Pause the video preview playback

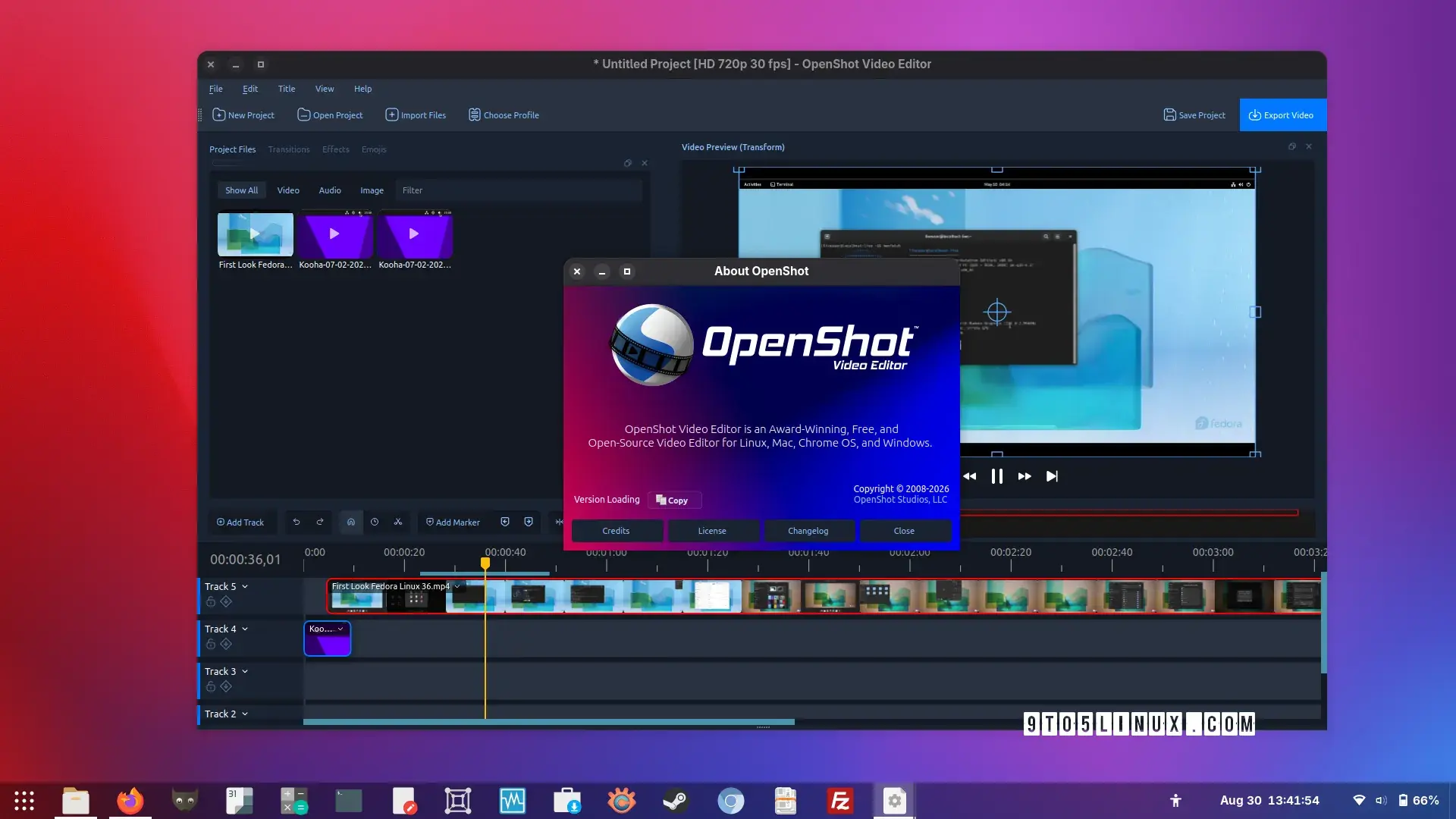click(x=997, y=476)
